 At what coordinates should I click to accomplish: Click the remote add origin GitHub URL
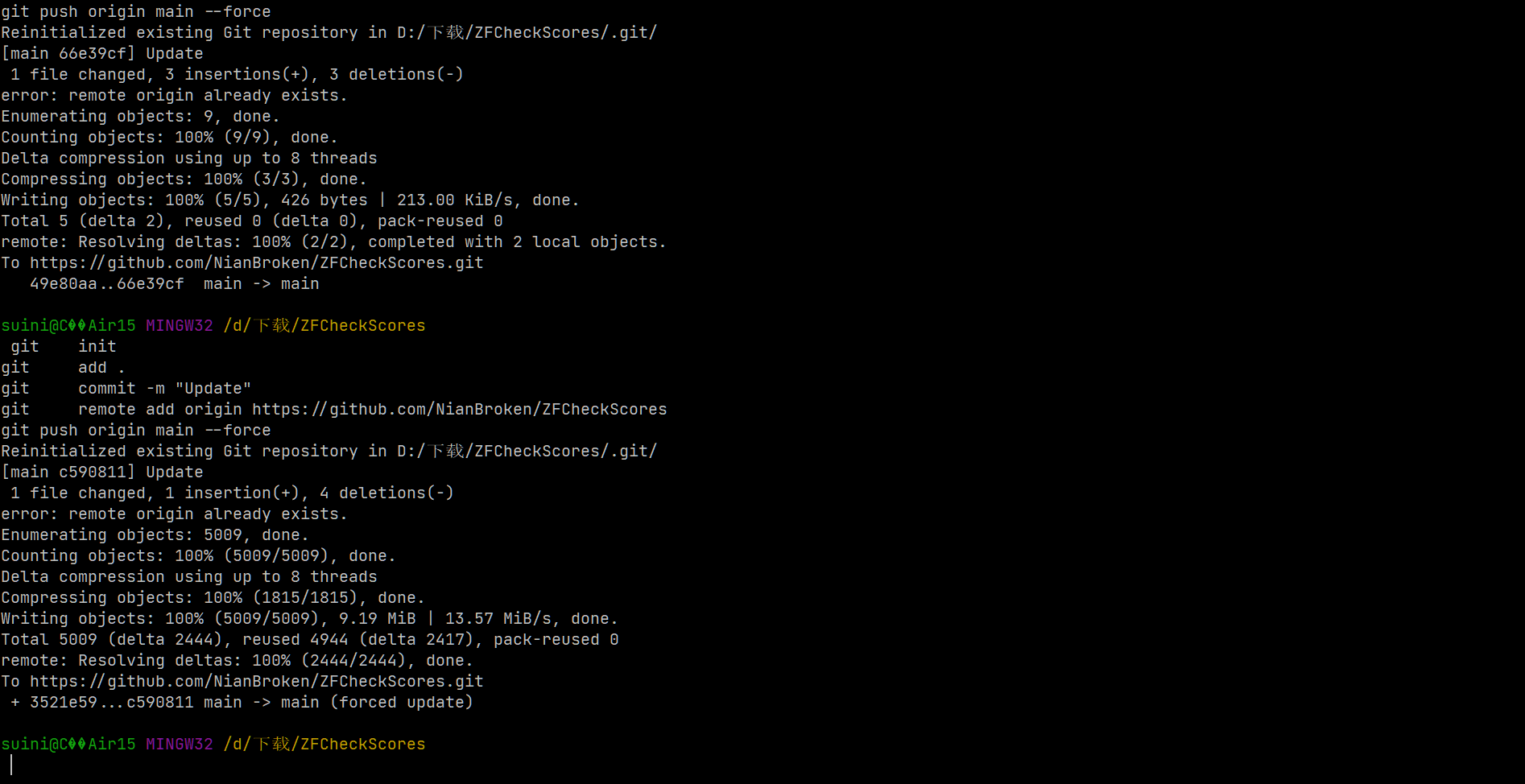tap(460, 409)
